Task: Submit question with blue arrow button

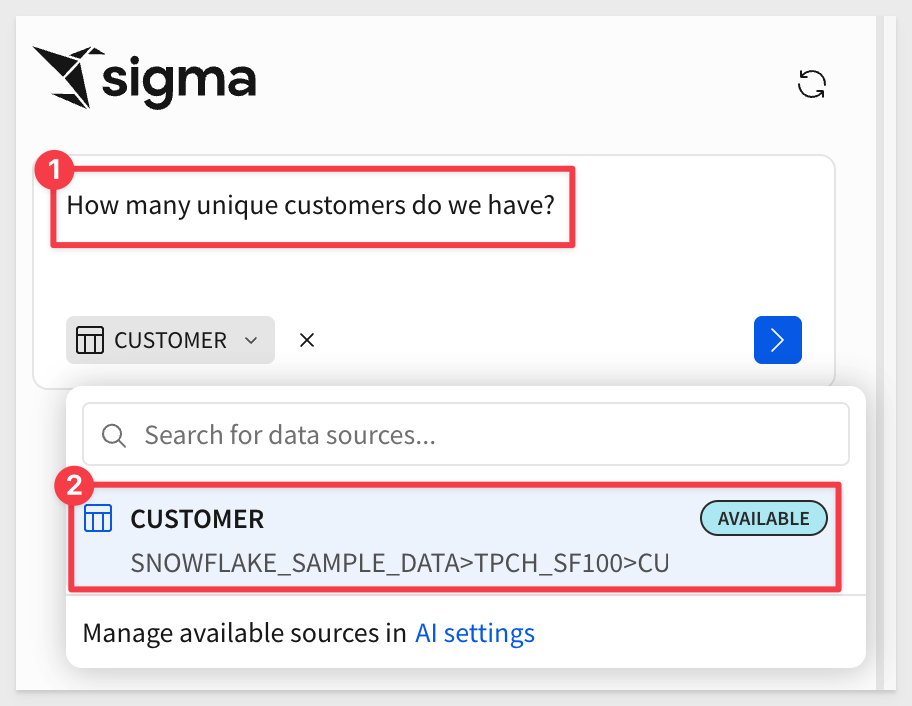Action: [778, 340]
